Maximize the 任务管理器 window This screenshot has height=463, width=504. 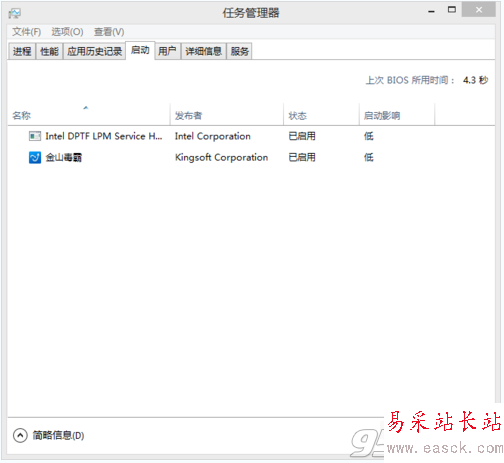(x=452, y=10)
